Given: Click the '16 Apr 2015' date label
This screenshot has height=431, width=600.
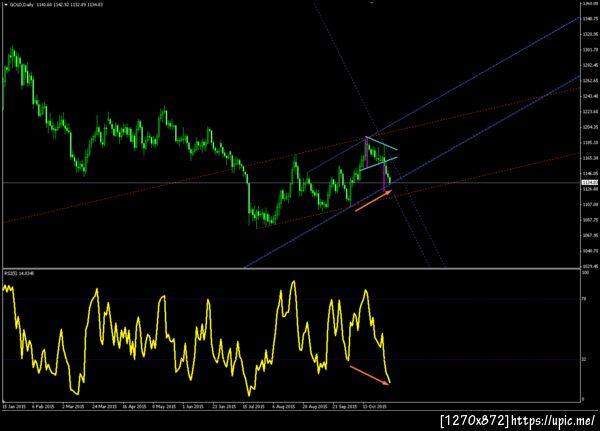Looking at the screenshot, I should tap(134, 407).
